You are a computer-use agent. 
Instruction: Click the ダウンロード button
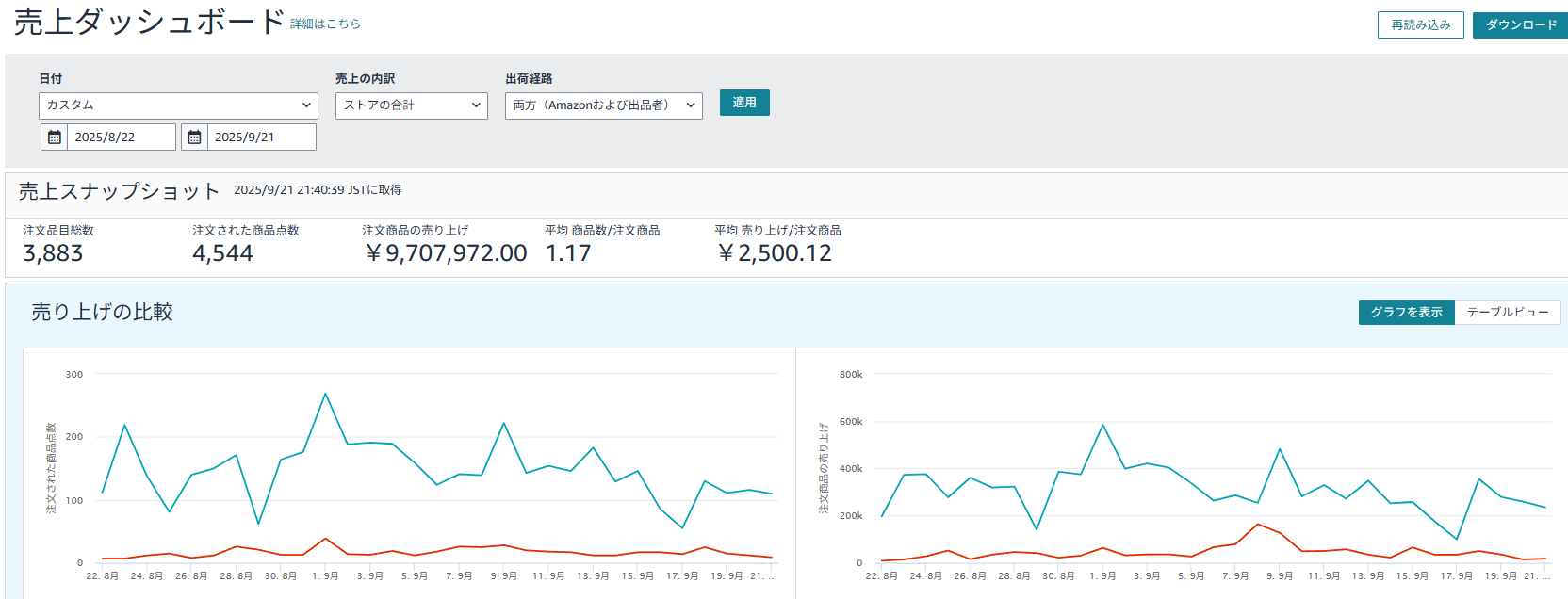pyautogui.click(x=1520, y=25)
